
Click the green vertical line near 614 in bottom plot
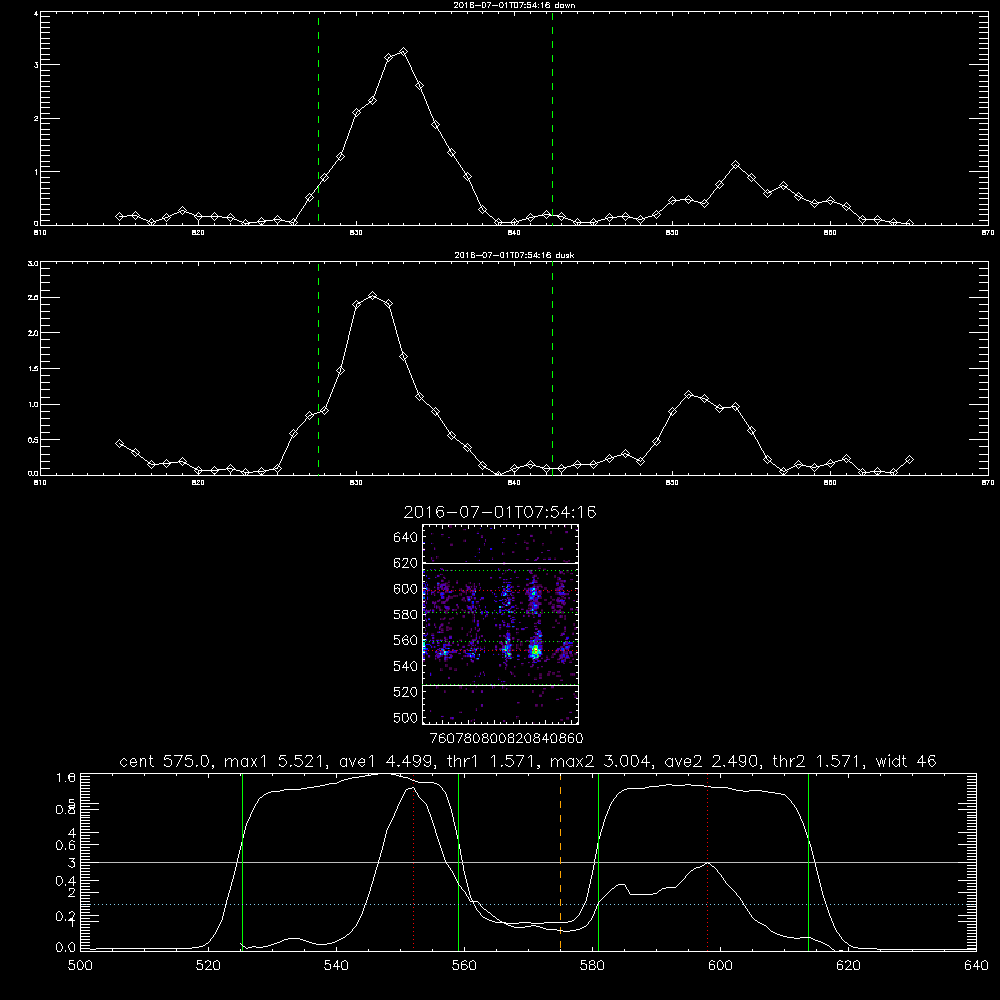click(808, 862)
